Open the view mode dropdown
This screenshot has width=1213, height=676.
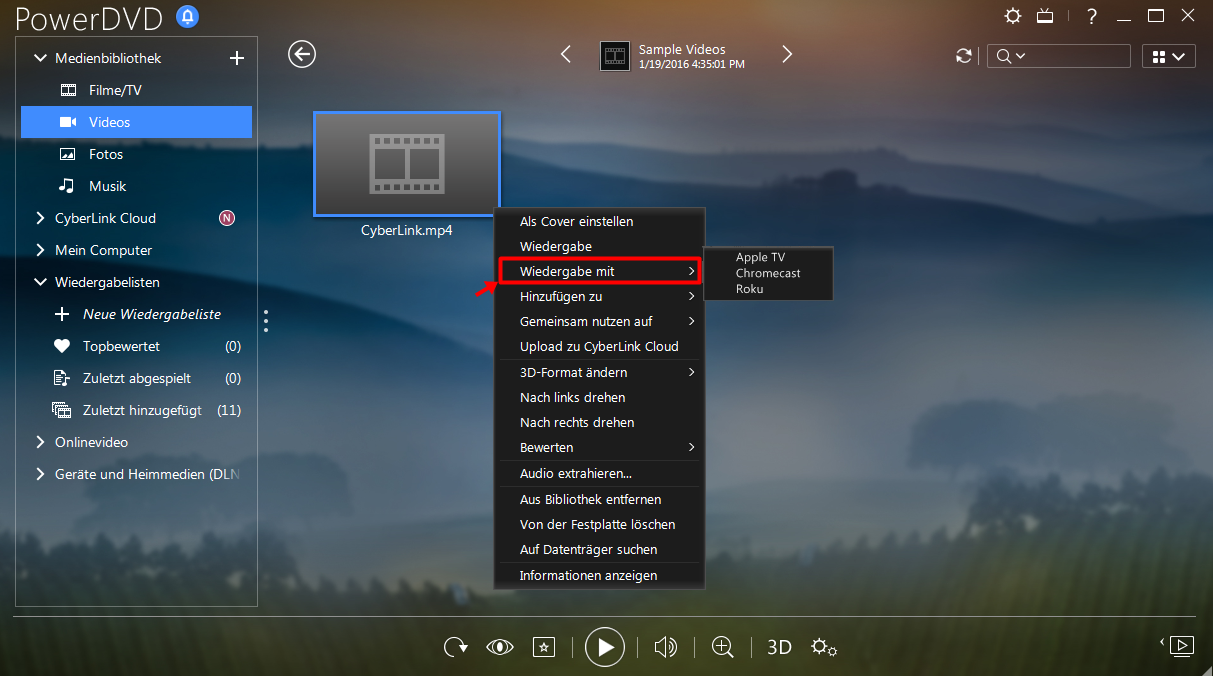coord(1169,57)
